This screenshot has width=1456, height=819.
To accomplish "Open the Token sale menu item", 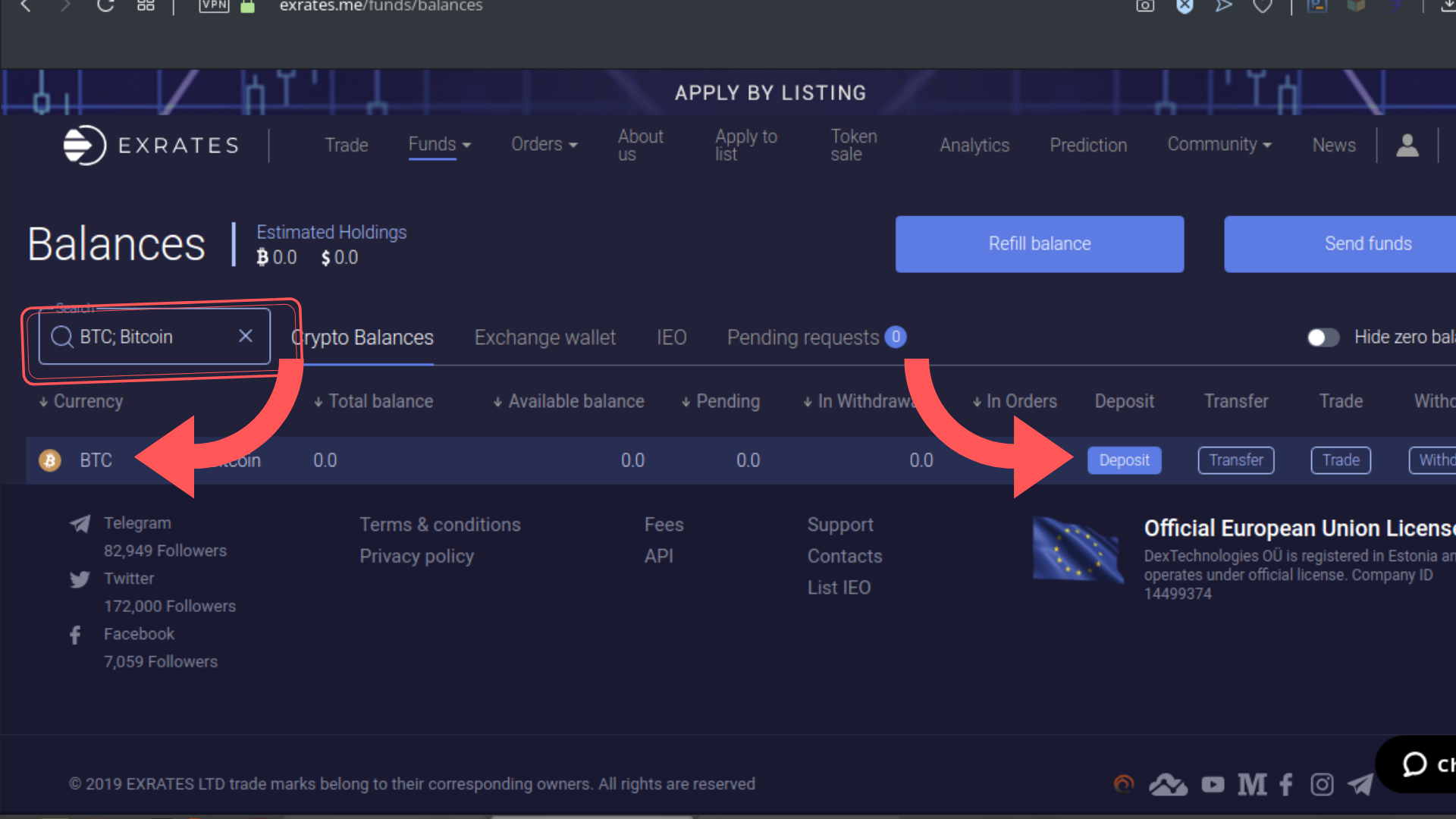I will tap(854, 145).
